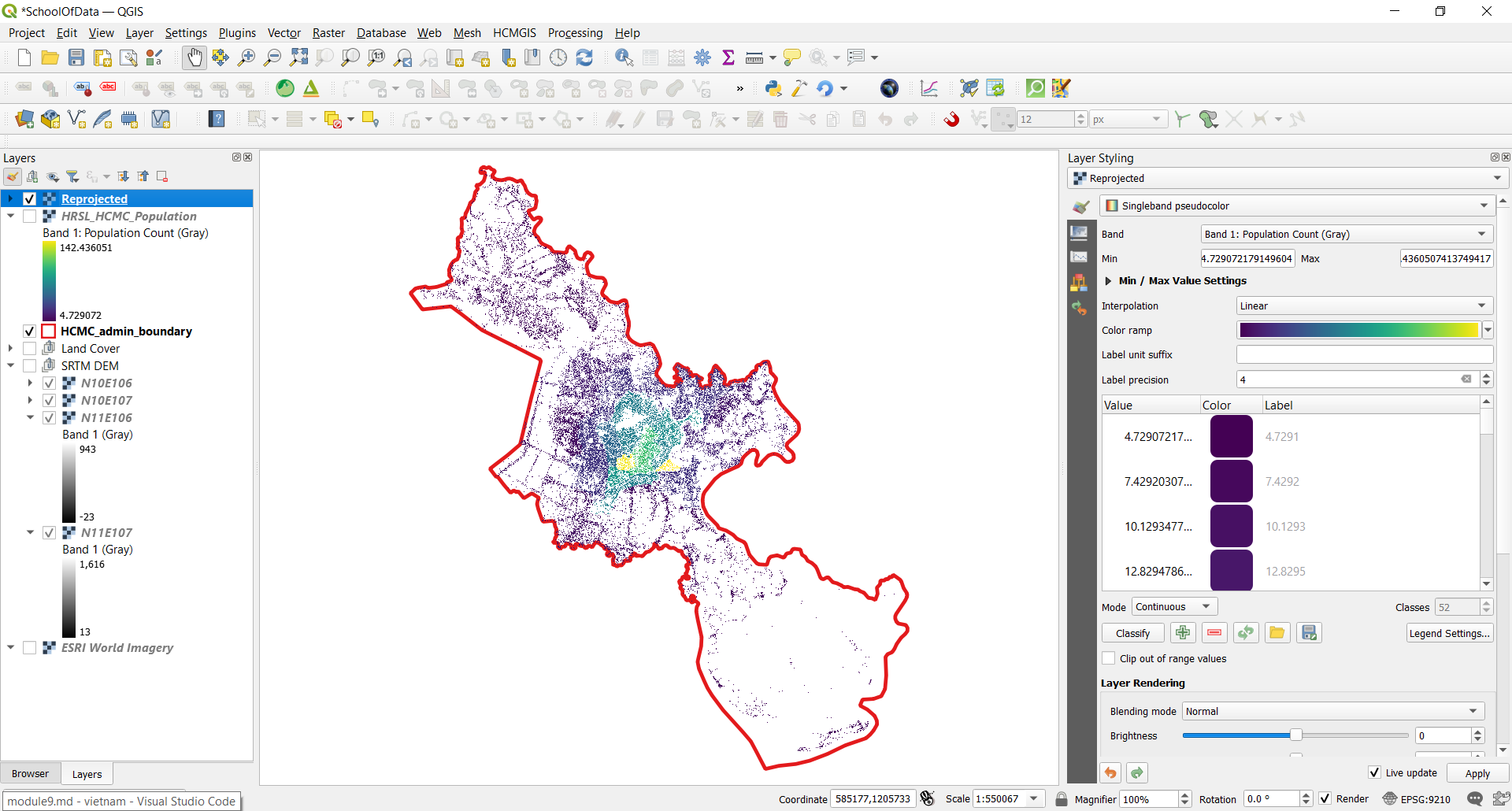Remove selected class with the red minus button

click(1214, 633)
